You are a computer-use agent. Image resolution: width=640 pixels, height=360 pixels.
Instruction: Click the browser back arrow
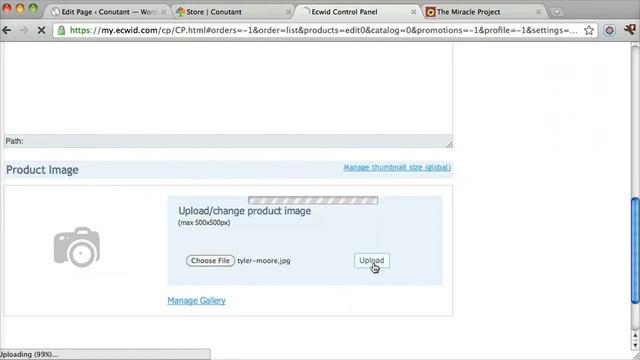pyautogui.click(x=7, y=30)
